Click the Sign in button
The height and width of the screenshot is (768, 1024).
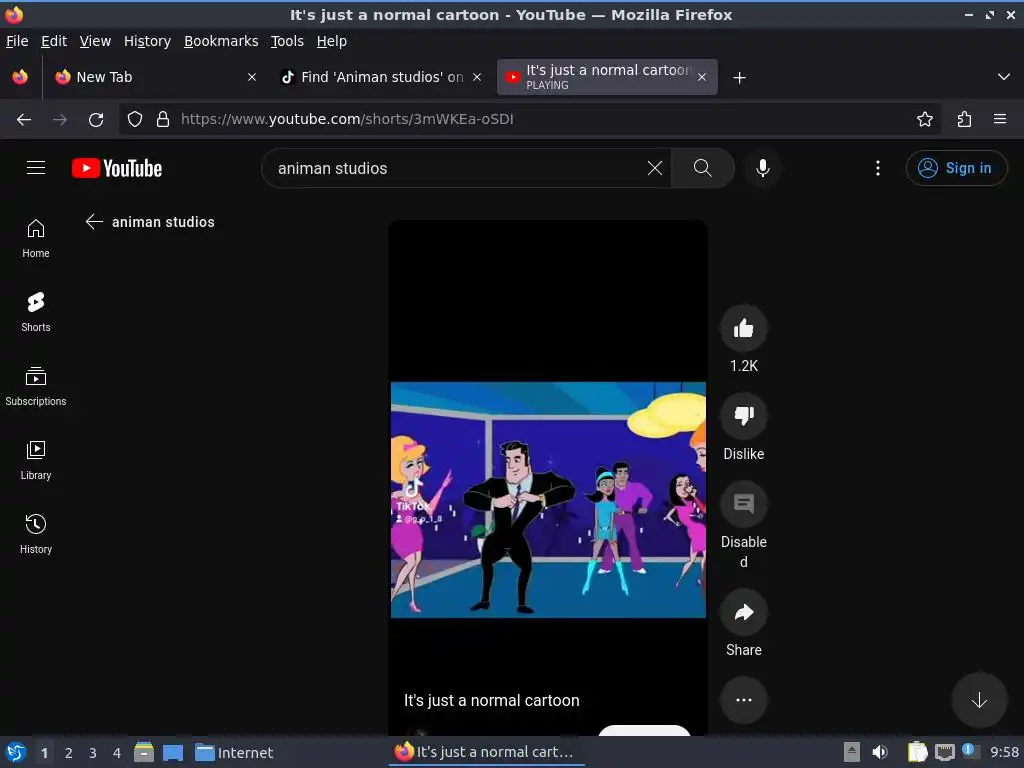[956, 168]
